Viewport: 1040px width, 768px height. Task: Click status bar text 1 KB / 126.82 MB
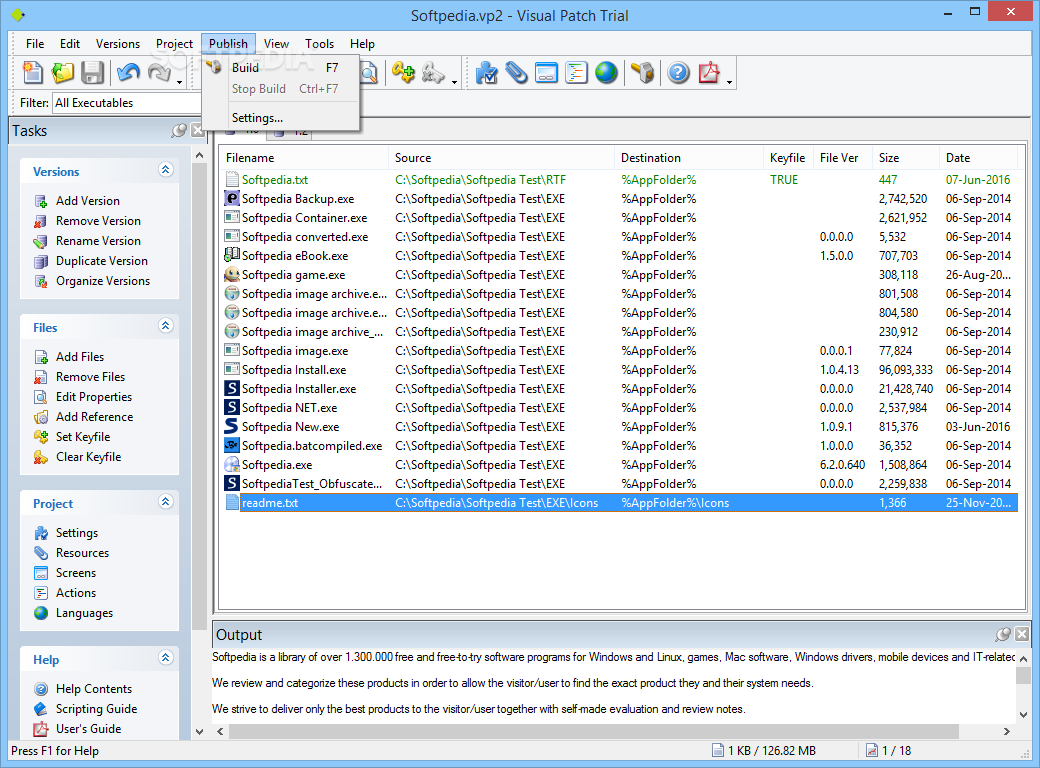(x=771, y=751)
